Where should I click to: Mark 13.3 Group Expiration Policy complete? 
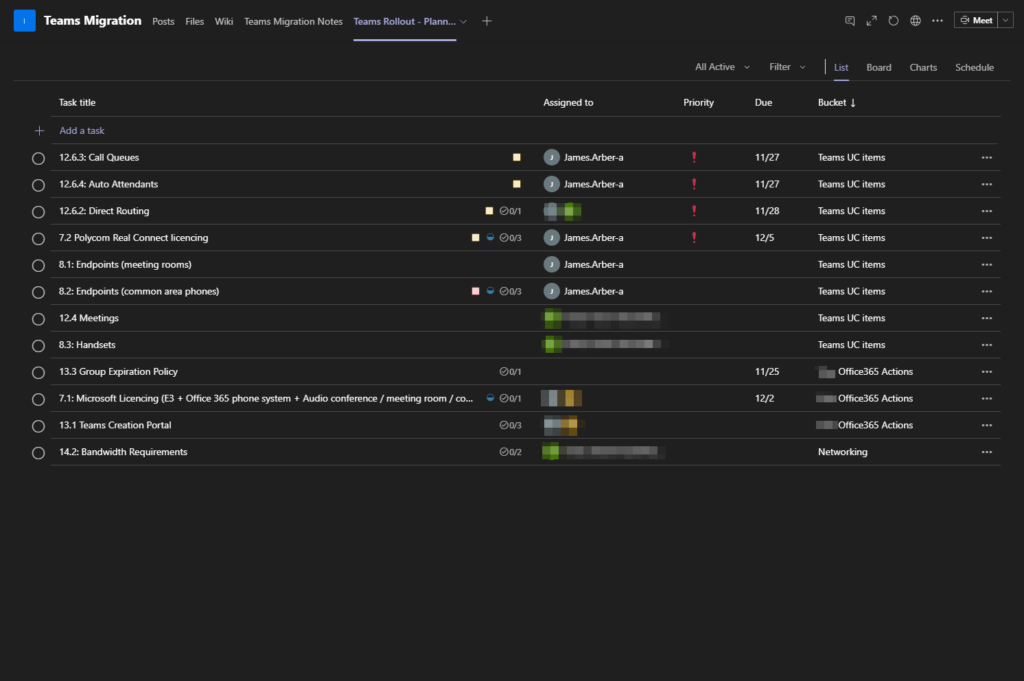39,372
